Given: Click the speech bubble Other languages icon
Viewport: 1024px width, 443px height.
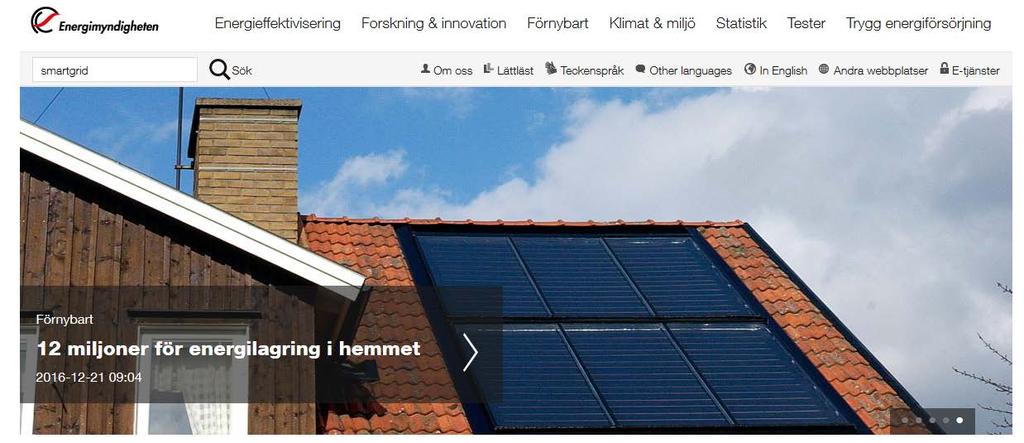Looking at the screenshot, I should (640, 69).
